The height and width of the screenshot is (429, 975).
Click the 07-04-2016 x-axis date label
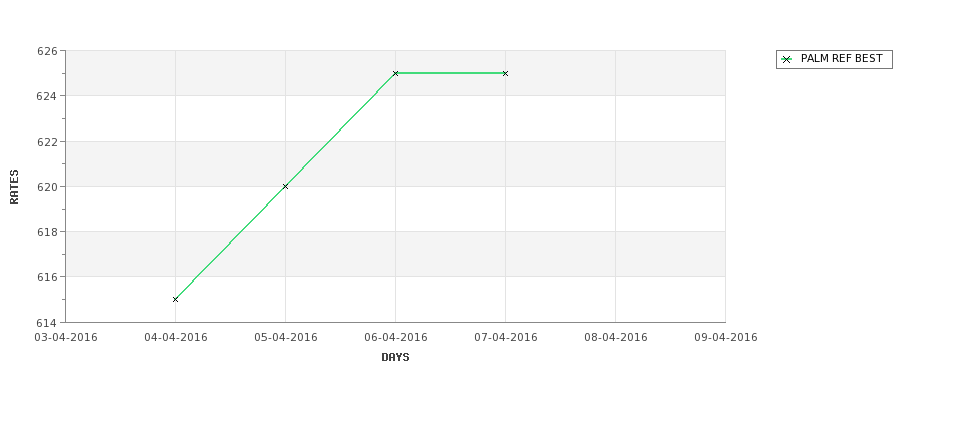506,338
